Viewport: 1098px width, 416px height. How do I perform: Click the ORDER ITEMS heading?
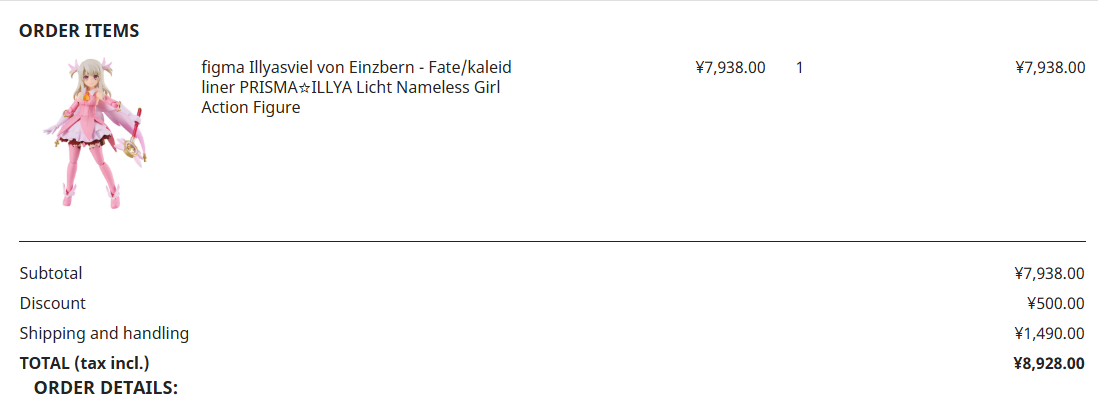[x=79, y=31]
